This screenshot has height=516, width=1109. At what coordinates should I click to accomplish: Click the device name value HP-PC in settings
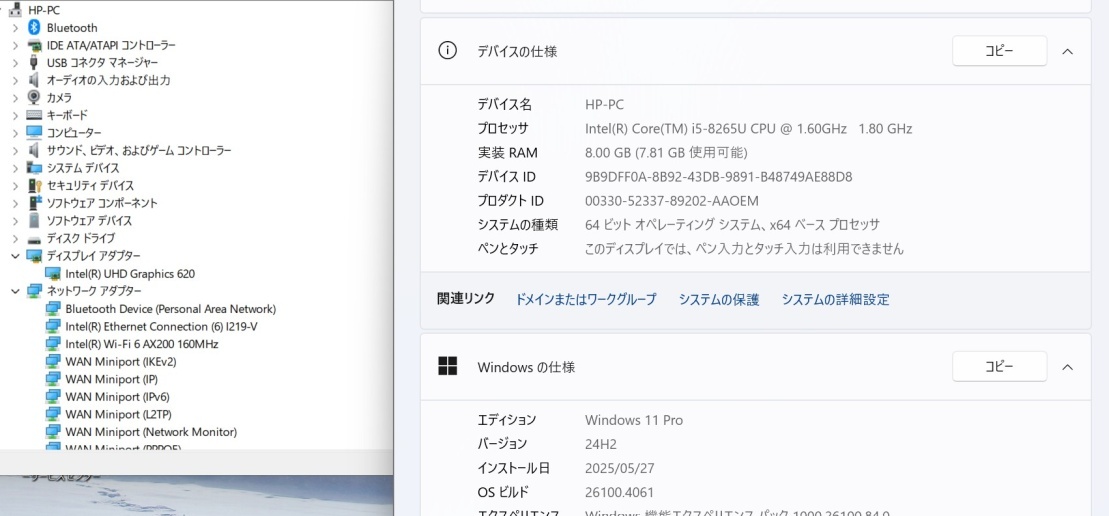[x=604, y=105]
